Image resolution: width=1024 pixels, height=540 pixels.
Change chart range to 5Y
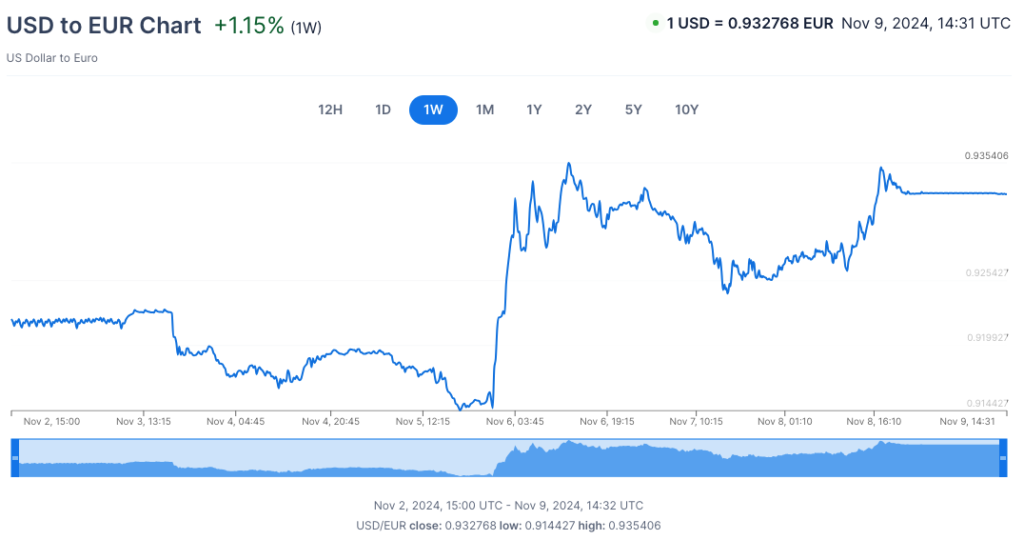(x=633, y=110)
